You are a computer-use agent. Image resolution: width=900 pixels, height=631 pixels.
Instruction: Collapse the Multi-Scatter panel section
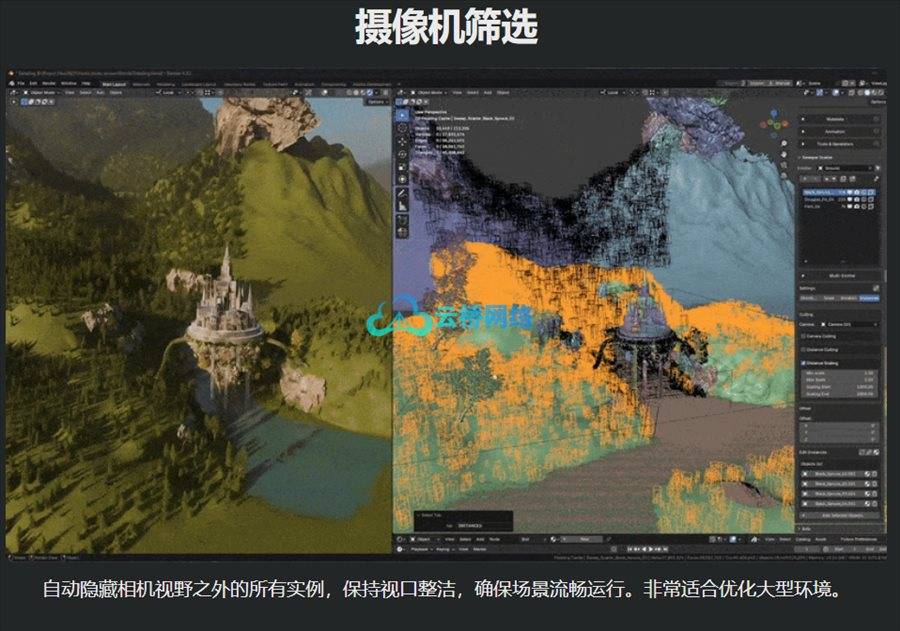840,275
